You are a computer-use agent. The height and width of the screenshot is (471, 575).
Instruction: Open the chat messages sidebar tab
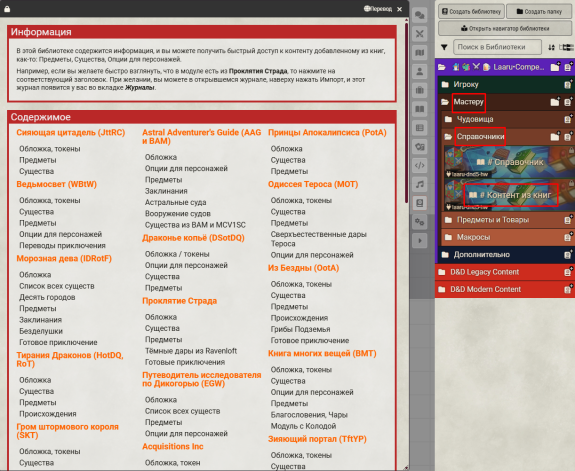point(420,15)
